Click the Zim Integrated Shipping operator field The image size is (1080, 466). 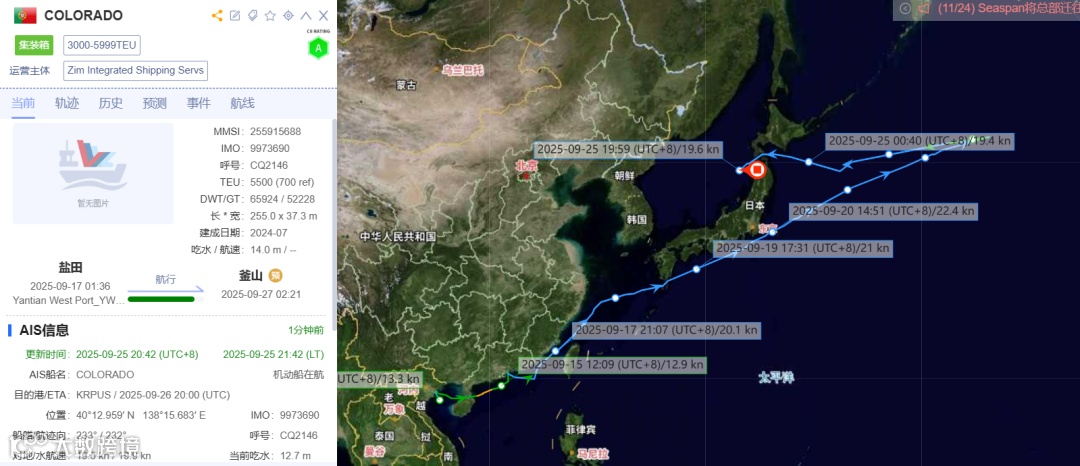tap(135, 70)
